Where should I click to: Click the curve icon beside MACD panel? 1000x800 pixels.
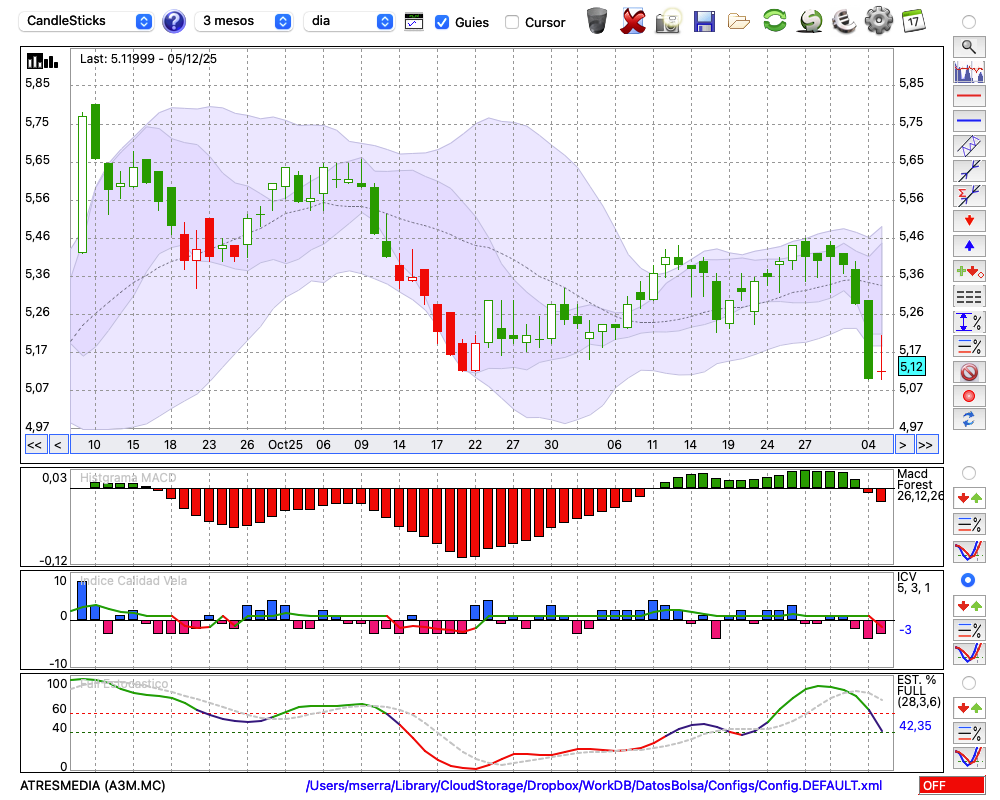click(x=969, y=551)
